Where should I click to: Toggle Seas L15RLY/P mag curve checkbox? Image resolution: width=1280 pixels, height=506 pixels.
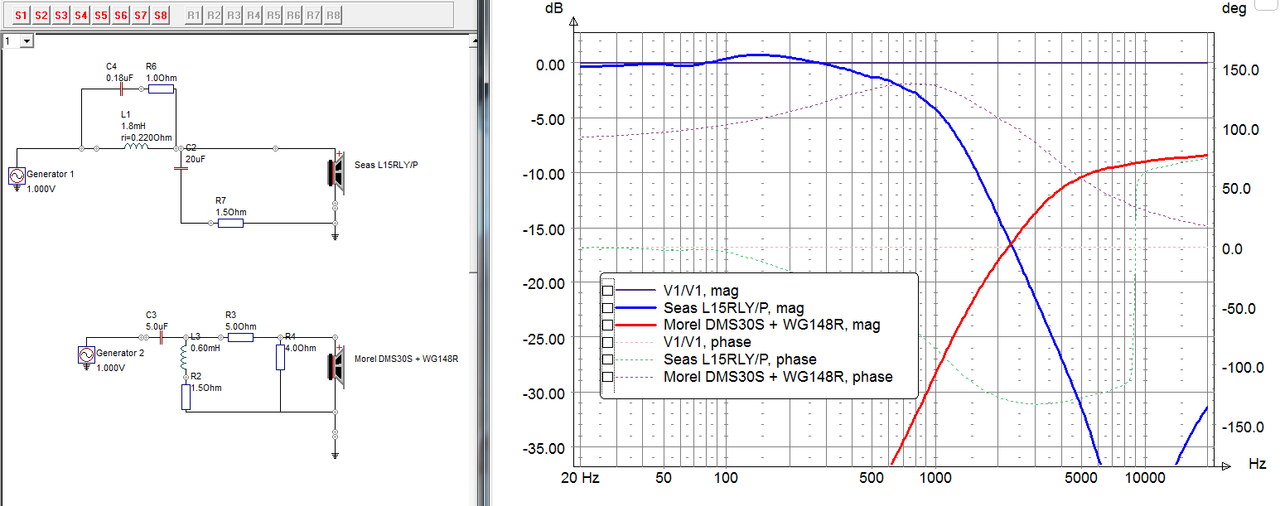(607, 308)
